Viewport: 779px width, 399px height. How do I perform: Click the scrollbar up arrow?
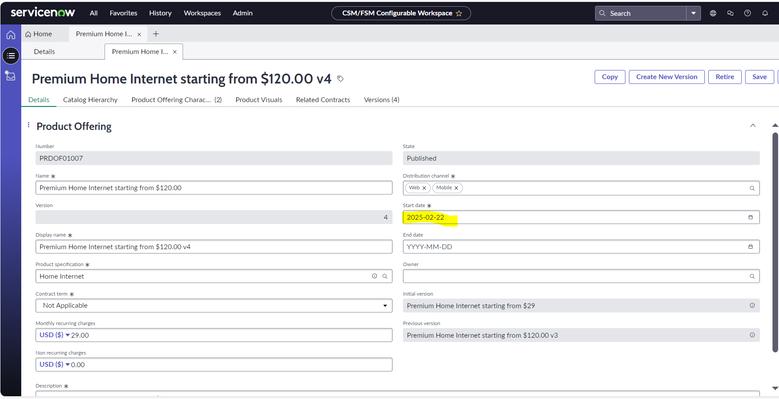(x=775, y=126)
